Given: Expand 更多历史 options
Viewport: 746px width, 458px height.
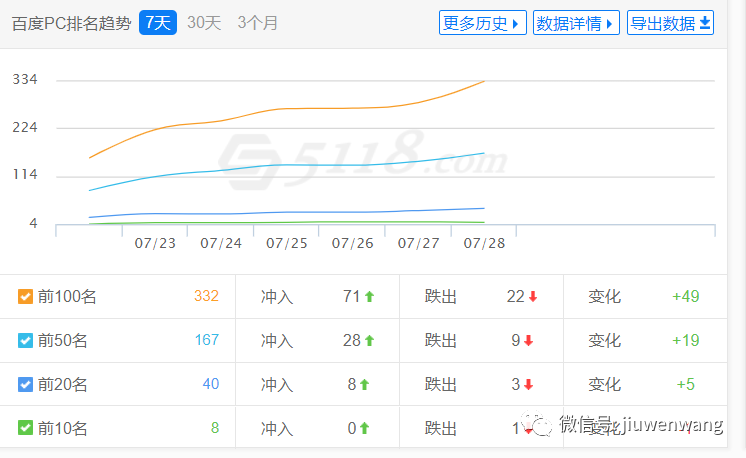Looking at the screenshot, I should 482,23.
